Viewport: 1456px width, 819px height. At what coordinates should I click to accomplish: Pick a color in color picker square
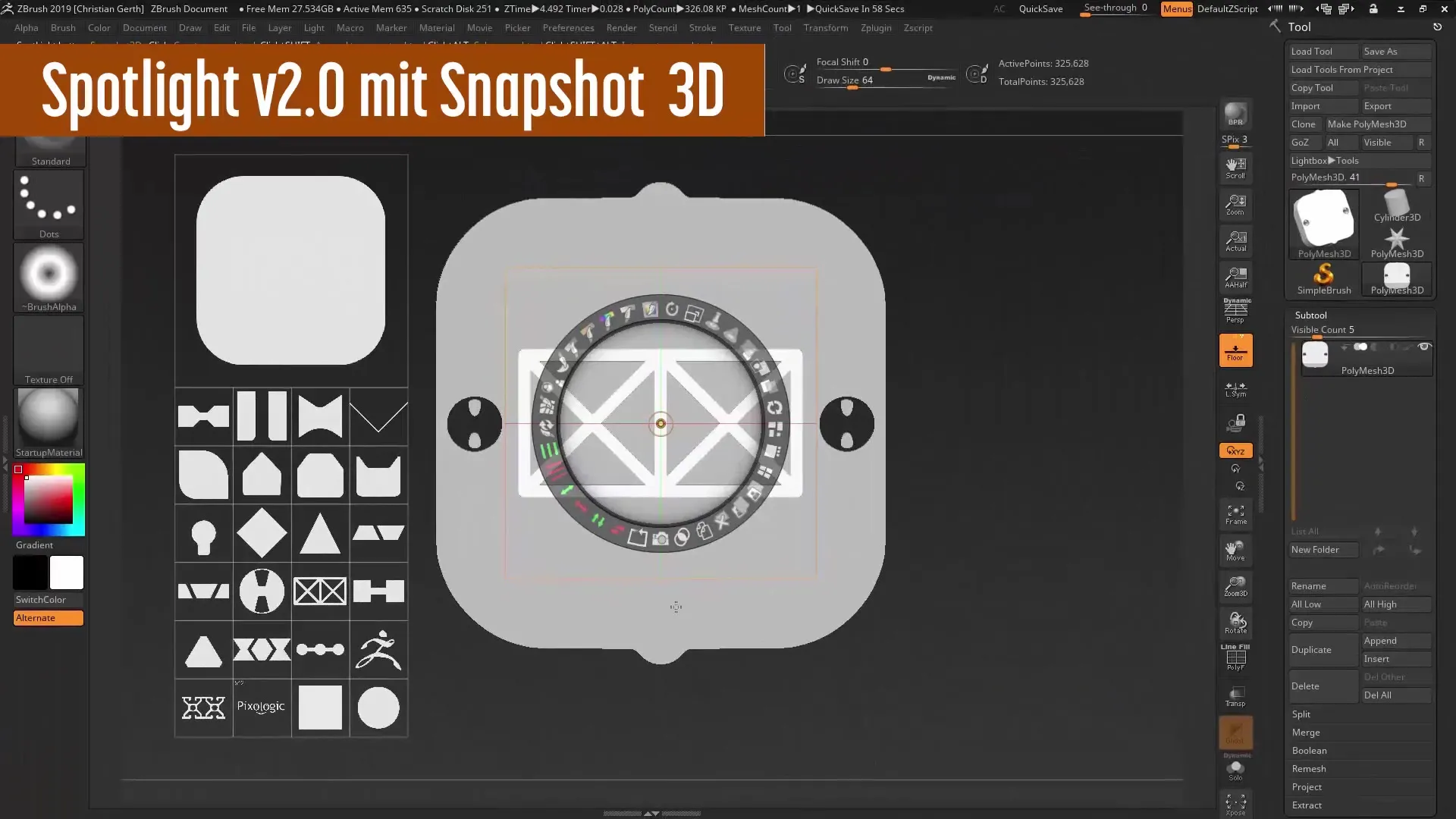click(x=48, y=500)
